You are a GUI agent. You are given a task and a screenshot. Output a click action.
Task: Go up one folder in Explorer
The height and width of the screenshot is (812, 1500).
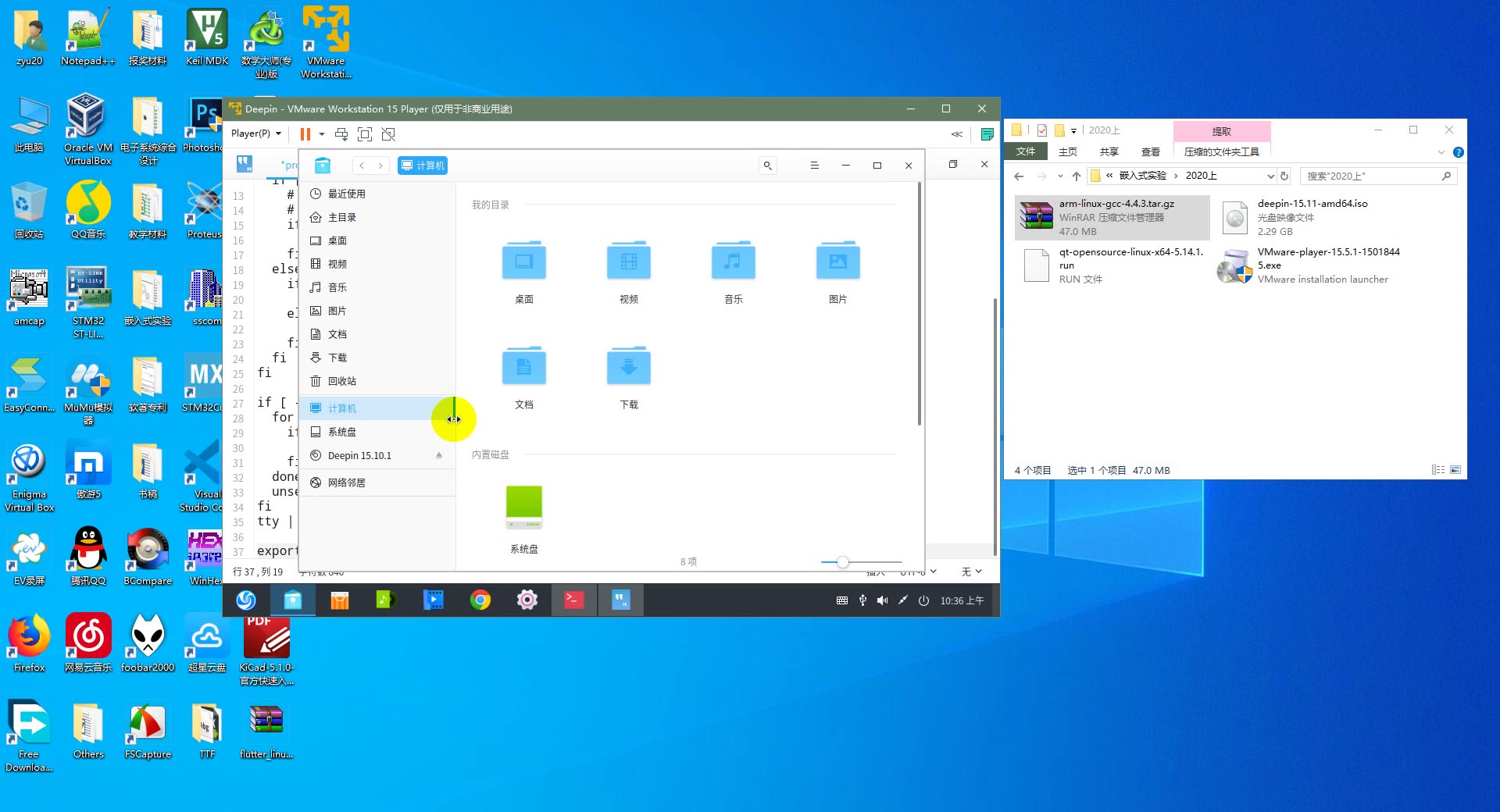[x=1077, y=176]
